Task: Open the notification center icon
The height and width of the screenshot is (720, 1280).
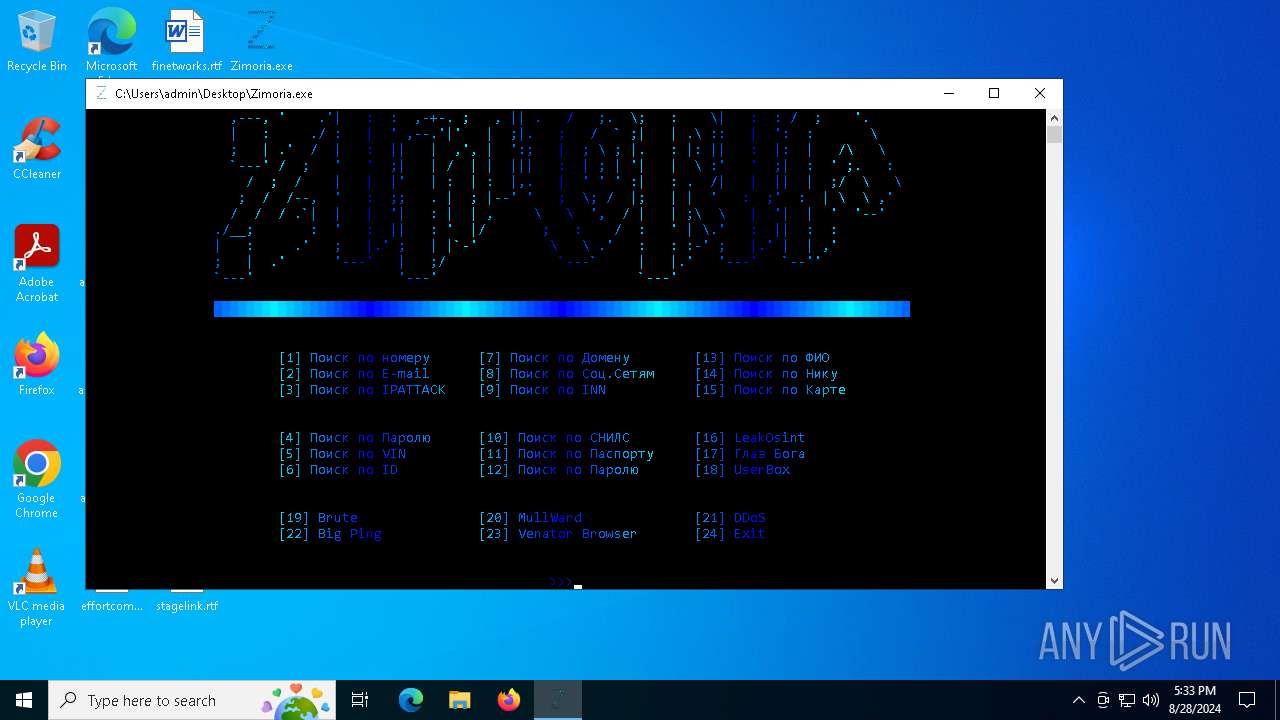Action: (1247, 700)
